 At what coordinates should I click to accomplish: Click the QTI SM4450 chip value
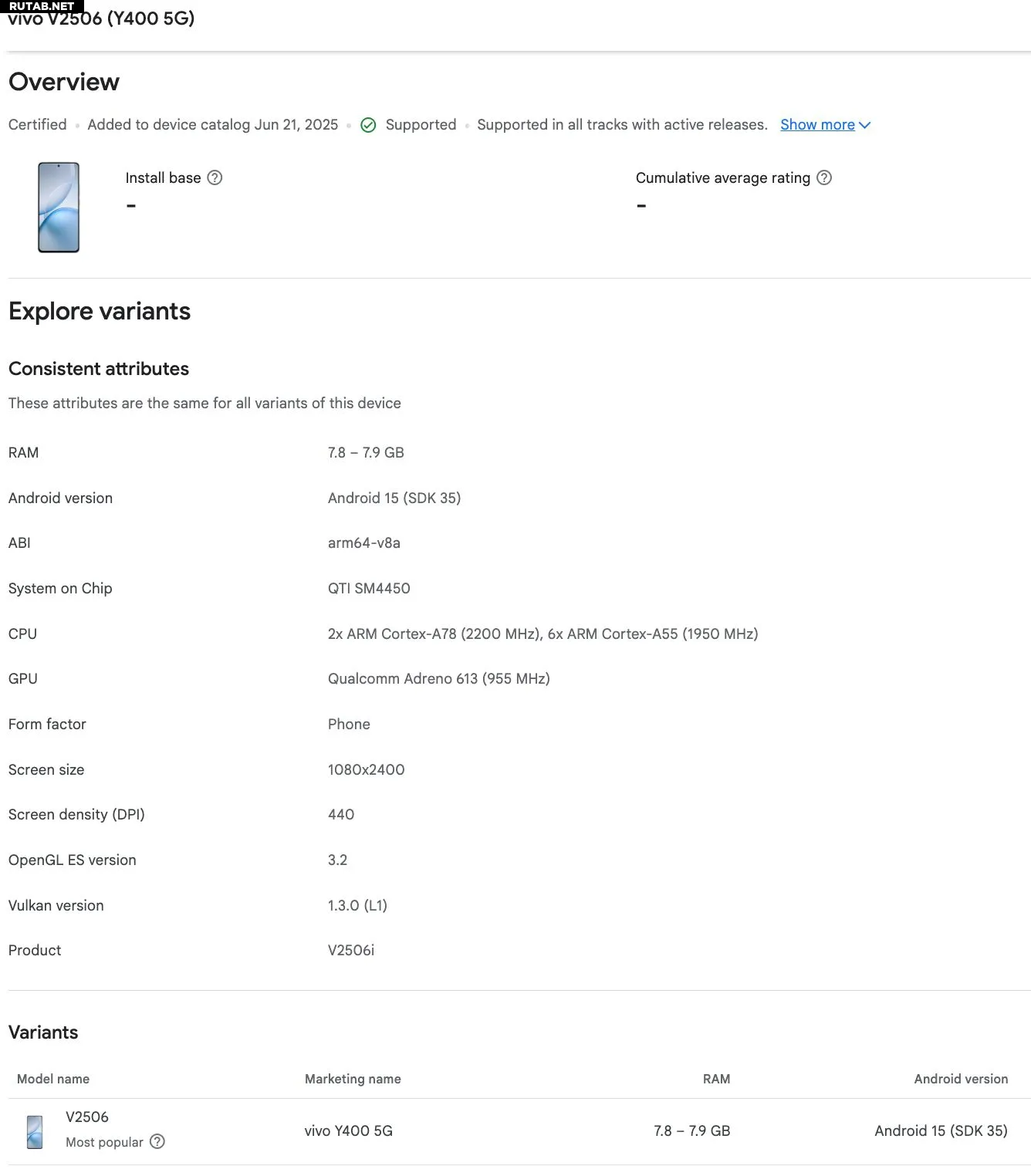[x=369, y=588]
